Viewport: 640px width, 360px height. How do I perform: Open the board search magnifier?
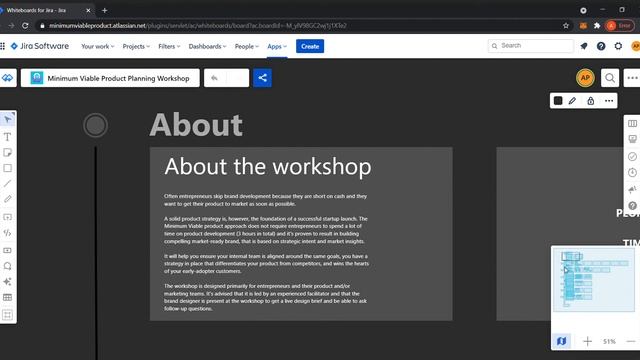[x=610, y=78]
